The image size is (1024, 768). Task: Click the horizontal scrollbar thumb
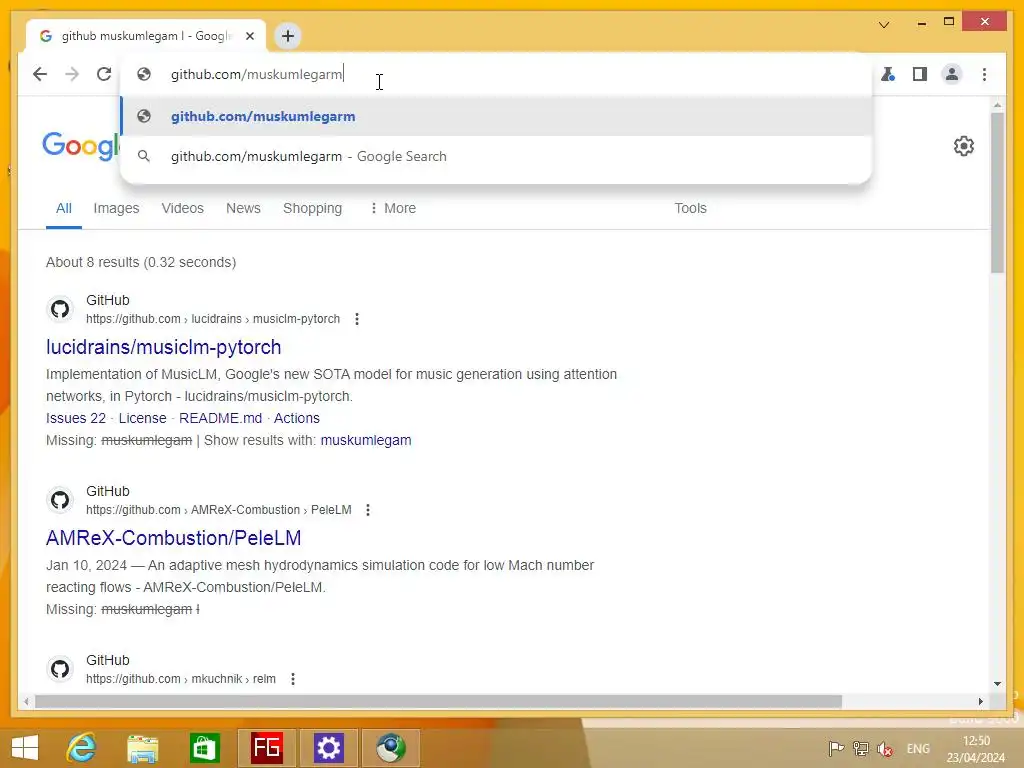pos(438,701)
